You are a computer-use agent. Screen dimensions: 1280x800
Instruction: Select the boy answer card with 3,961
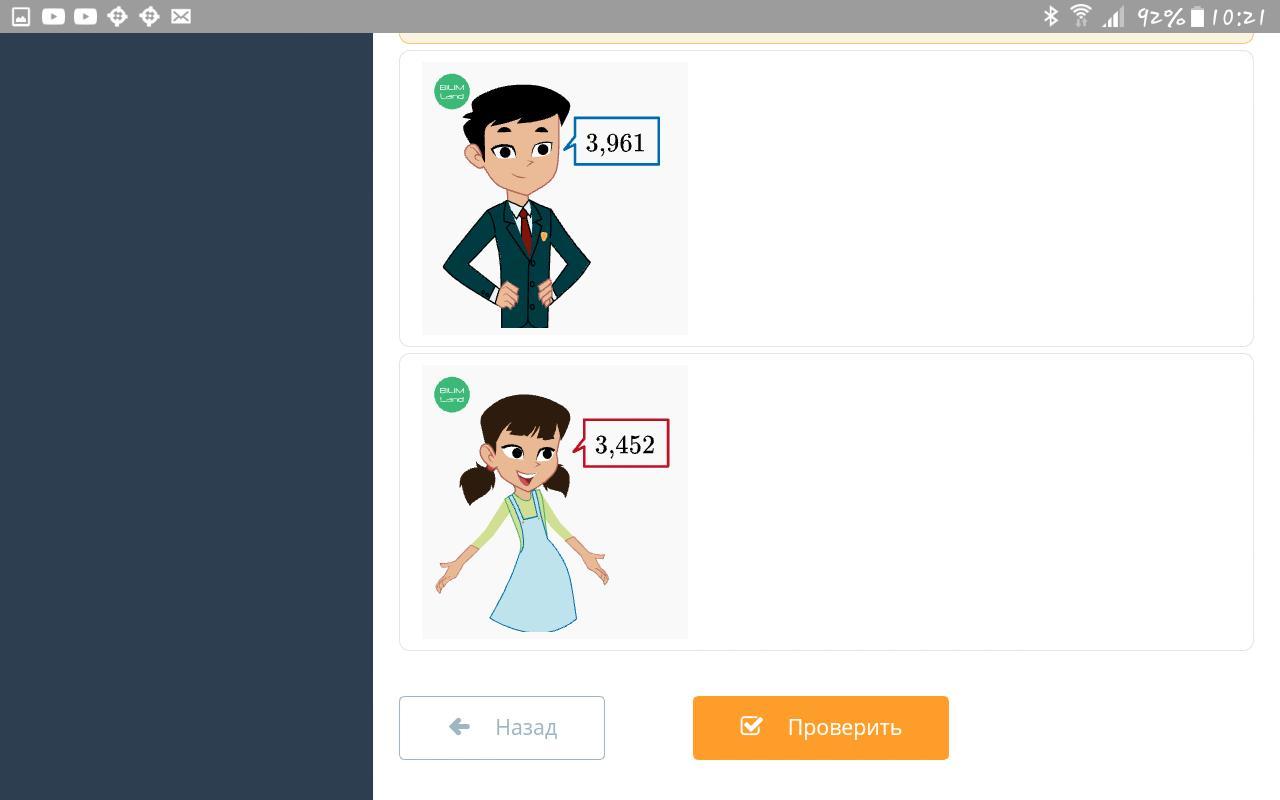pos(826,198)
